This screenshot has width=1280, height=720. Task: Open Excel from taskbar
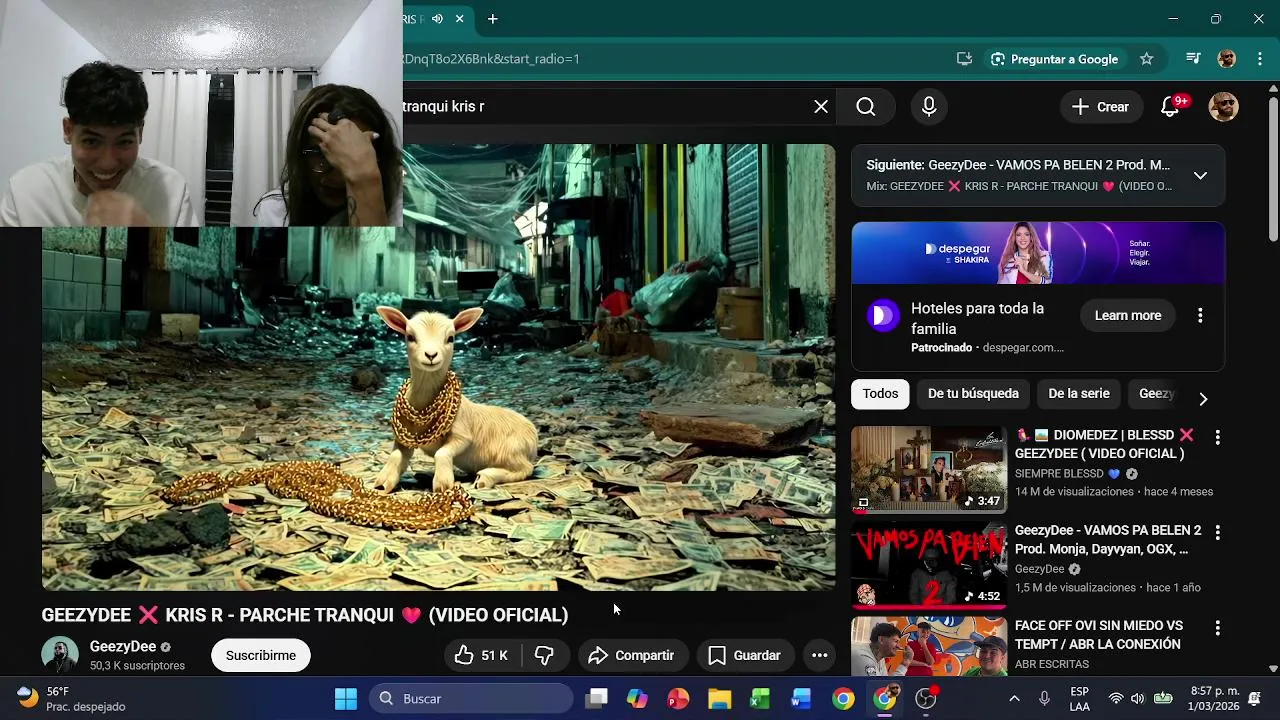(x=760, y=699)
